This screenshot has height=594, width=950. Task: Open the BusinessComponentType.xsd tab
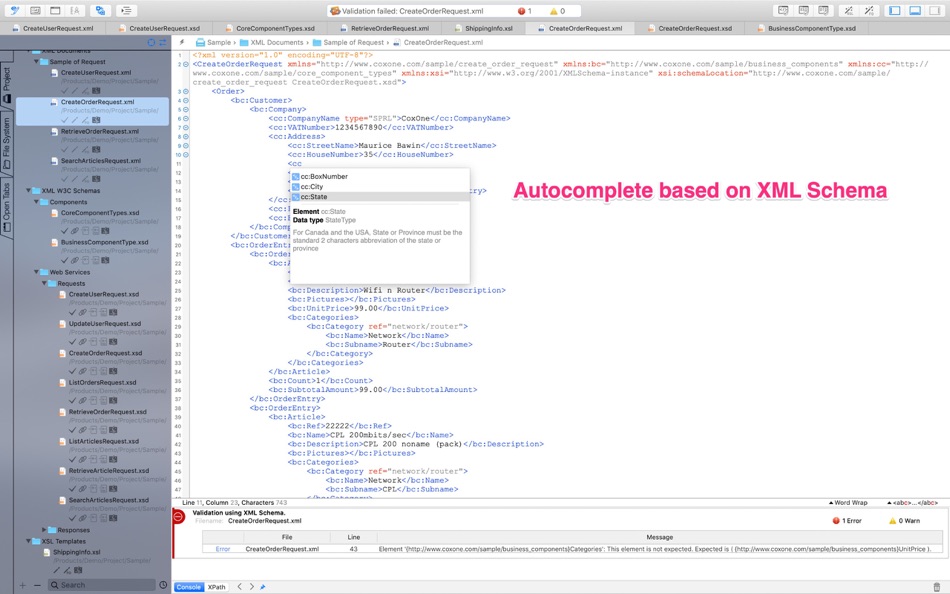806,28
